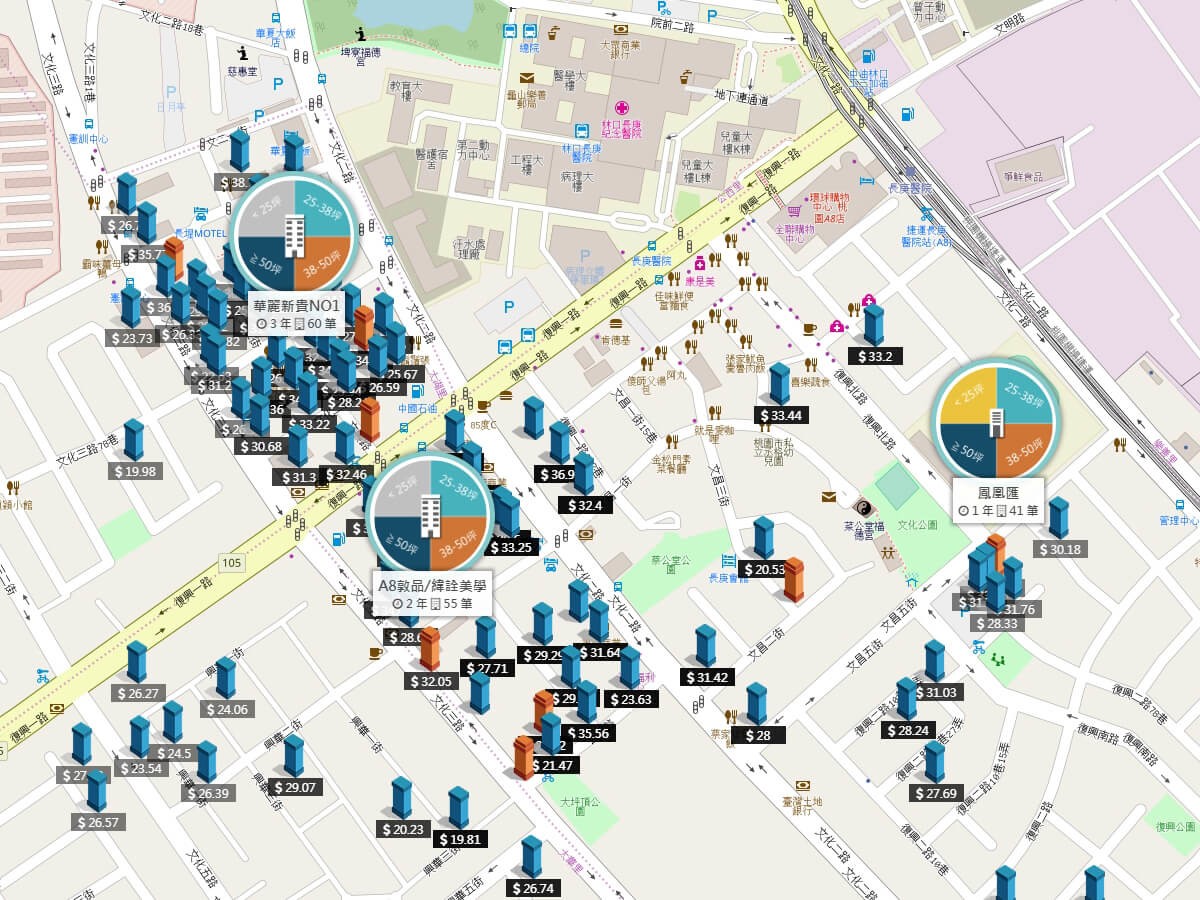Click the $28.24 price label

coord(908,731)
